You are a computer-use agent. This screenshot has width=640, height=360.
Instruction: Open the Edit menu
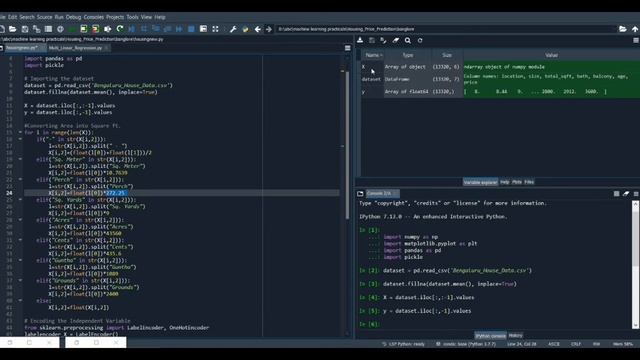pyautogui.click(x=12, y=17)
